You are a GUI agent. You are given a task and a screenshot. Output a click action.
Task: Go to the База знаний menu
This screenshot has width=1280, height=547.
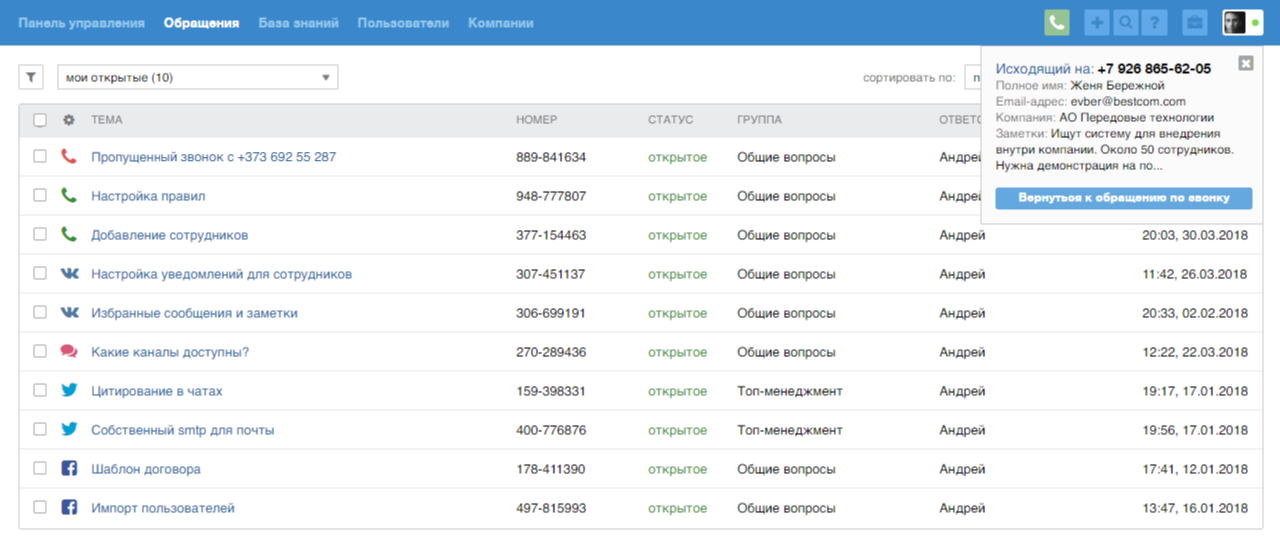click(298, 23)
